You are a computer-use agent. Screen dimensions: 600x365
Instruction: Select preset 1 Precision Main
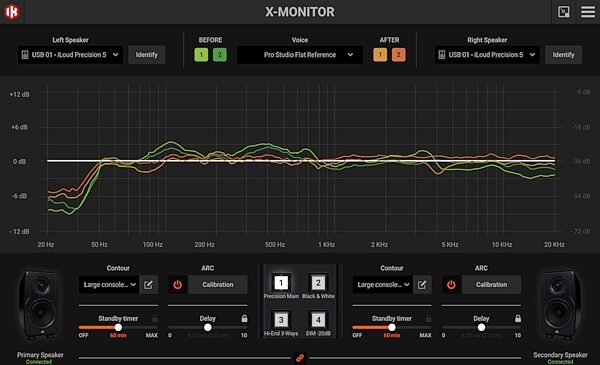pos(281,283)
